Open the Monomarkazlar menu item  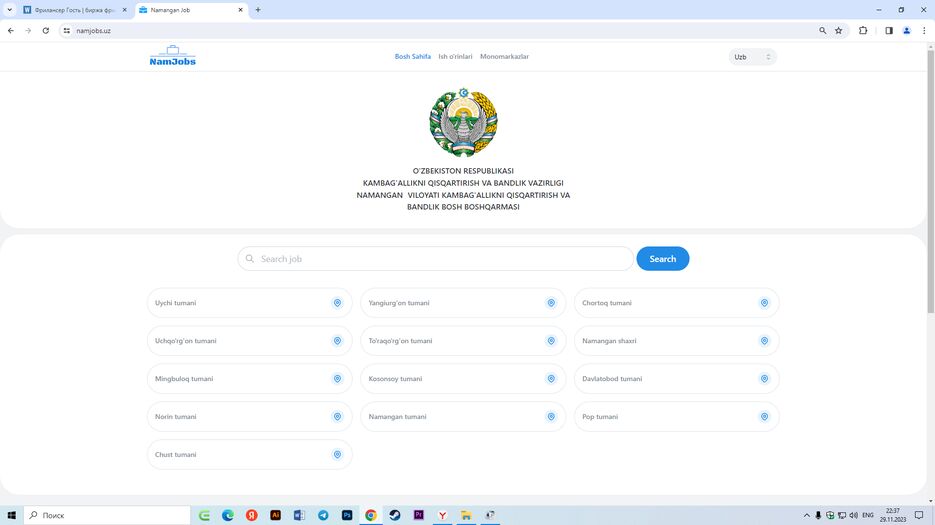tap(504, 57)
